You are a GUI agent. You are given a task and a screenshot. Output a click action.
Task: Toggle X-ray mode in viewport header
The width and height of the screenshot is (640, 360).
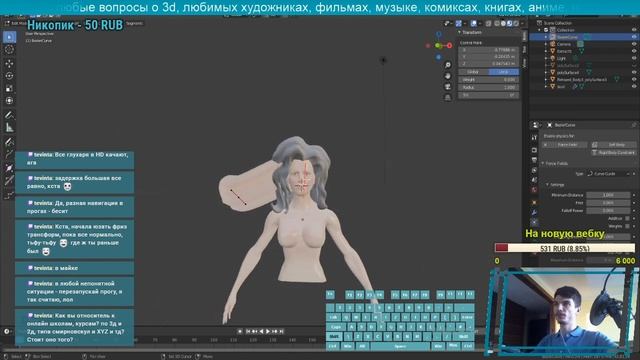tap(488, 24)
